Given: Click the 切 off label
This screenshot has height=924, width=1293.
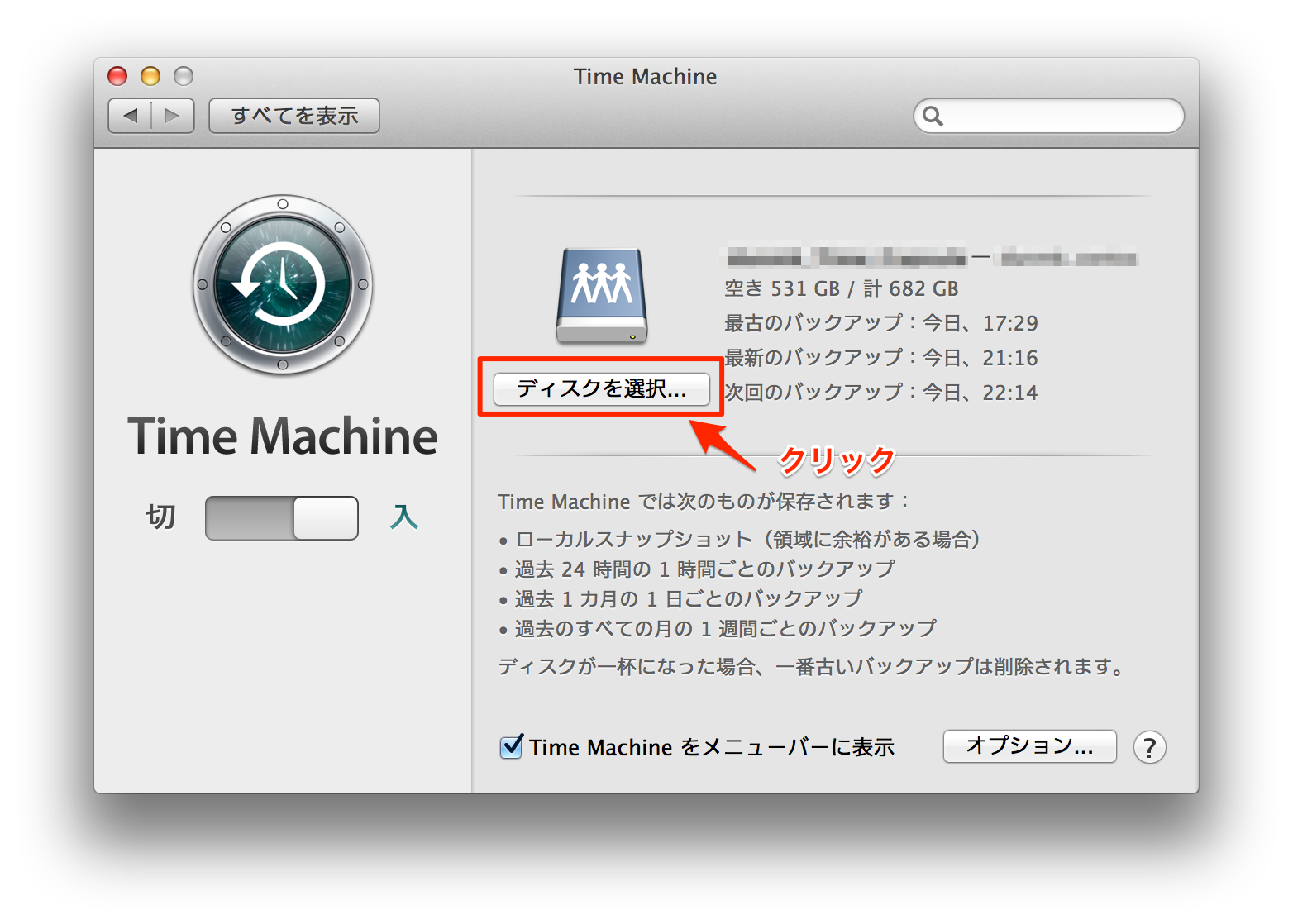Looking at the screenshot, I should pyautogui.click(x=161, y=517).
